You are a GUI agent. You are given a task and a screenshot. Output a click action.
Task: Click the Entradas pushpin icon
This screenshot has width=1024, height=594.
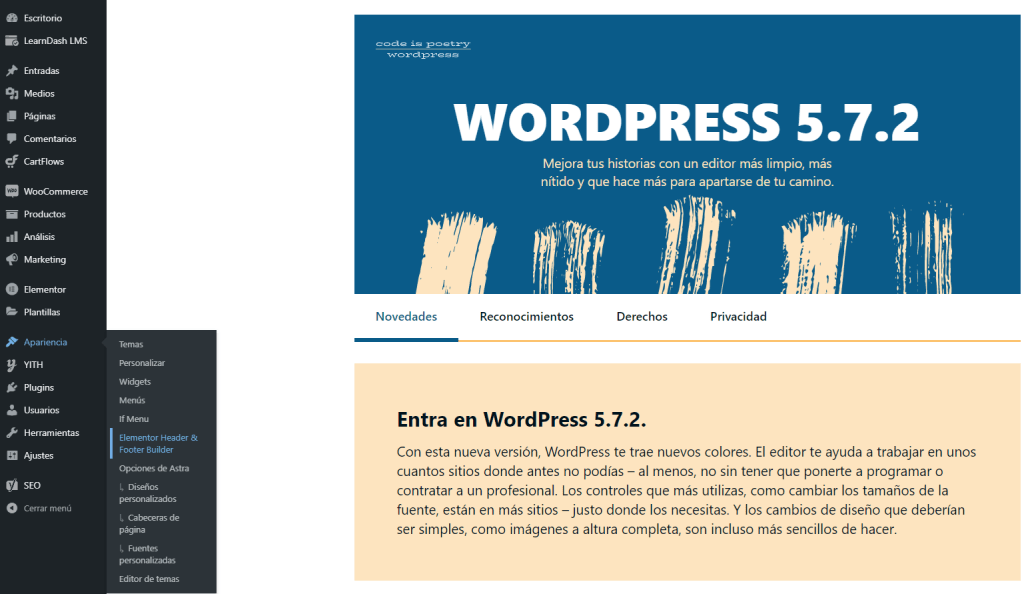12,70
